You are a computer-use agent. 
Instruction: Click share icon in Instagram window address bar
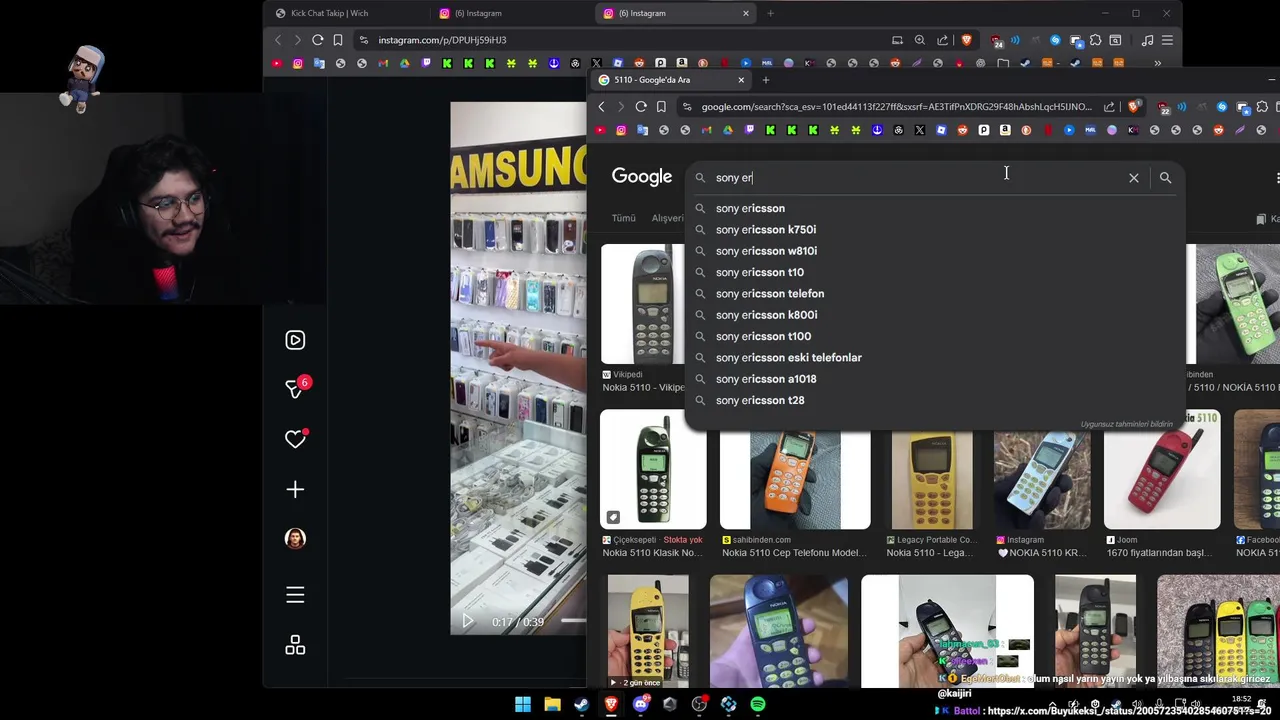(x=943, y=40)
